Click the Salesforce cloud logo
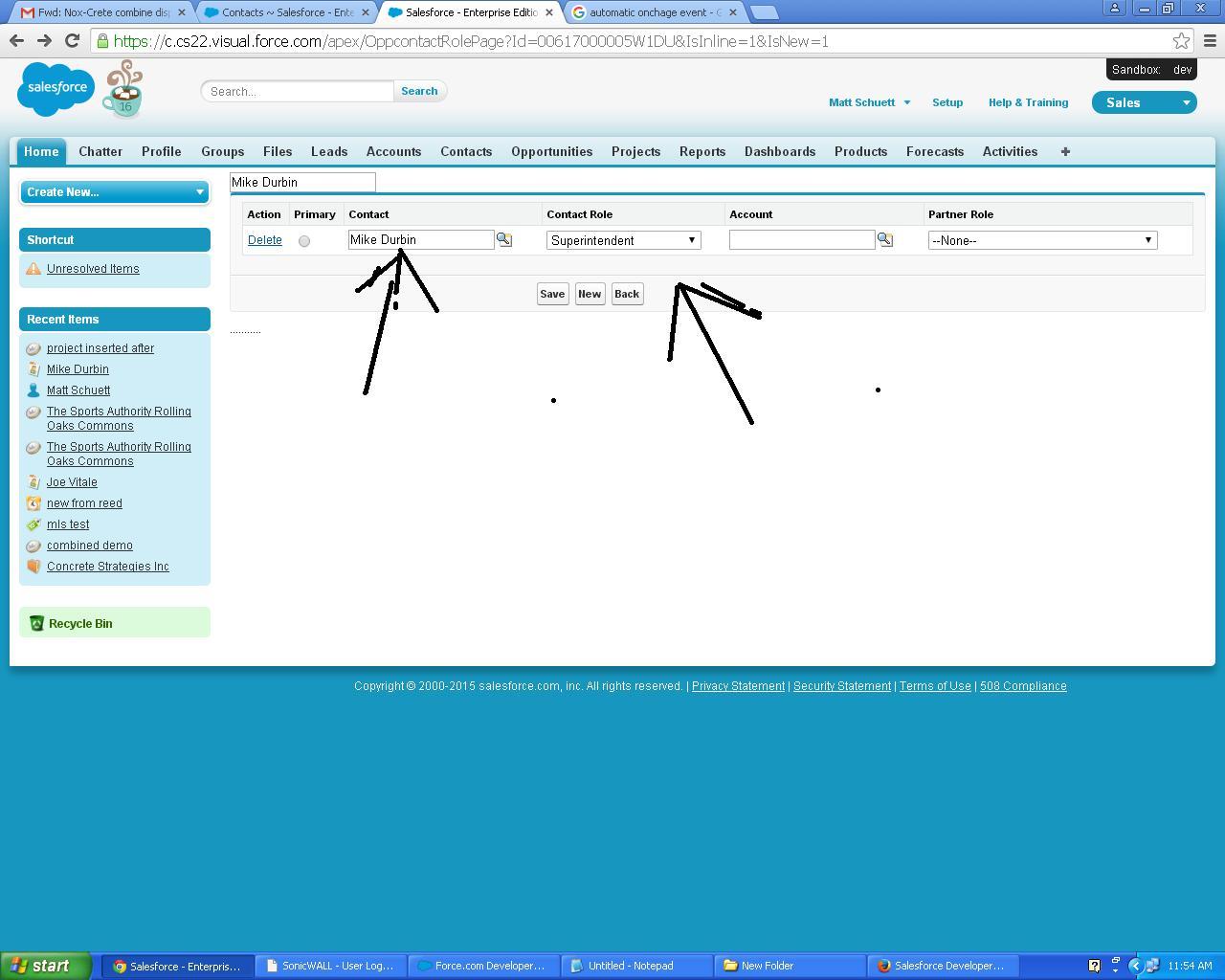 point(56,88)
